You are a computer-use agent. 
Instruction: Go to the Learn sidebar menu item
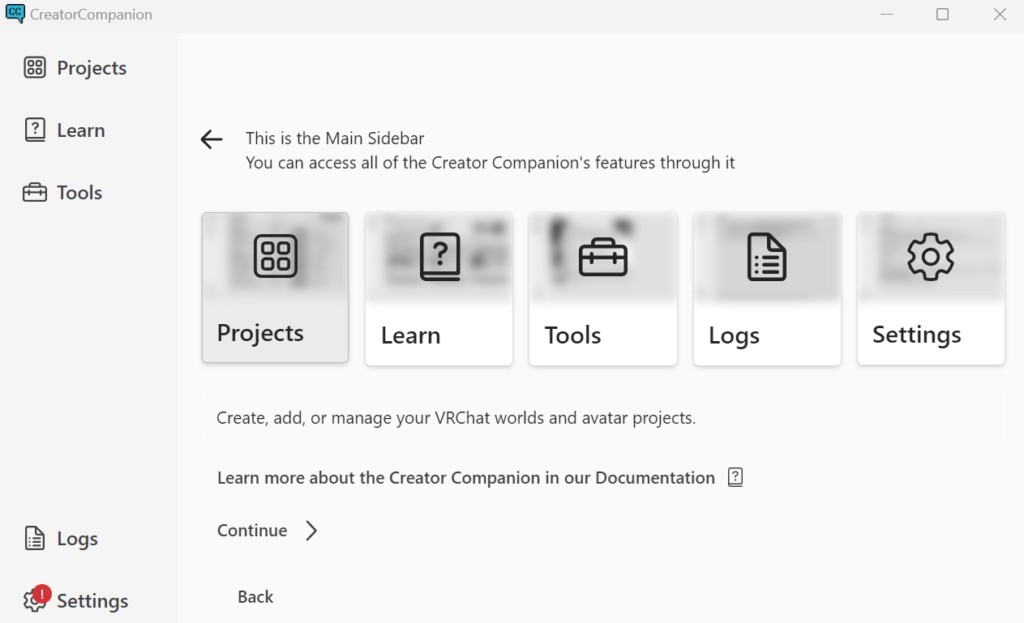pyautogui.click(x=80, y=130)
